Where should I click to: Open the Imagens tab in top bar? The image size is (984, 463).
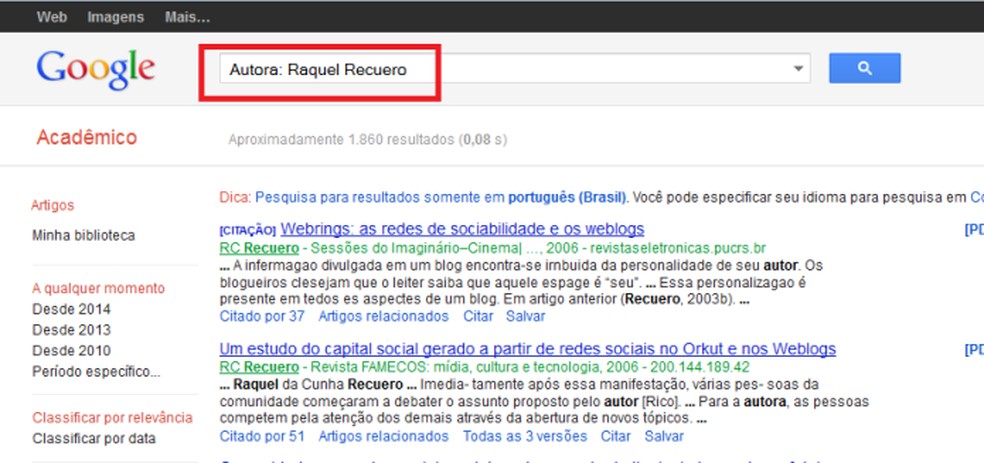point(115,17)
